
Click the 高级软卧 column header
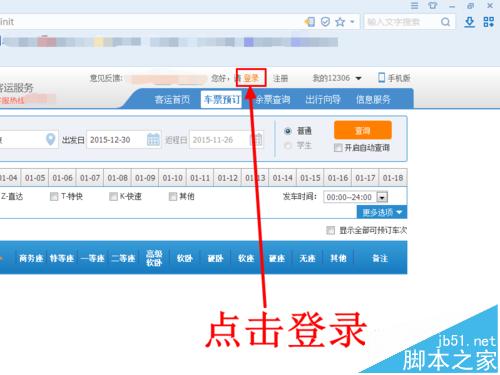pyautogui.click(x=154, y=258)
